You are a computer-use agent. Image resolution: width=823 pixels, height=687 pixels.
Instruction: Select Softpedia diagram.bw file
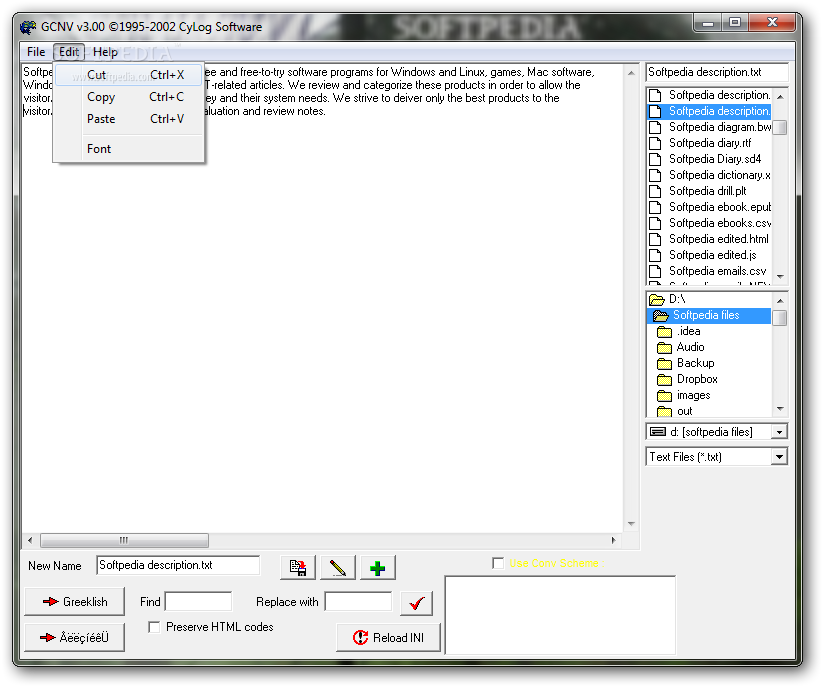click(x=710, y=128)
